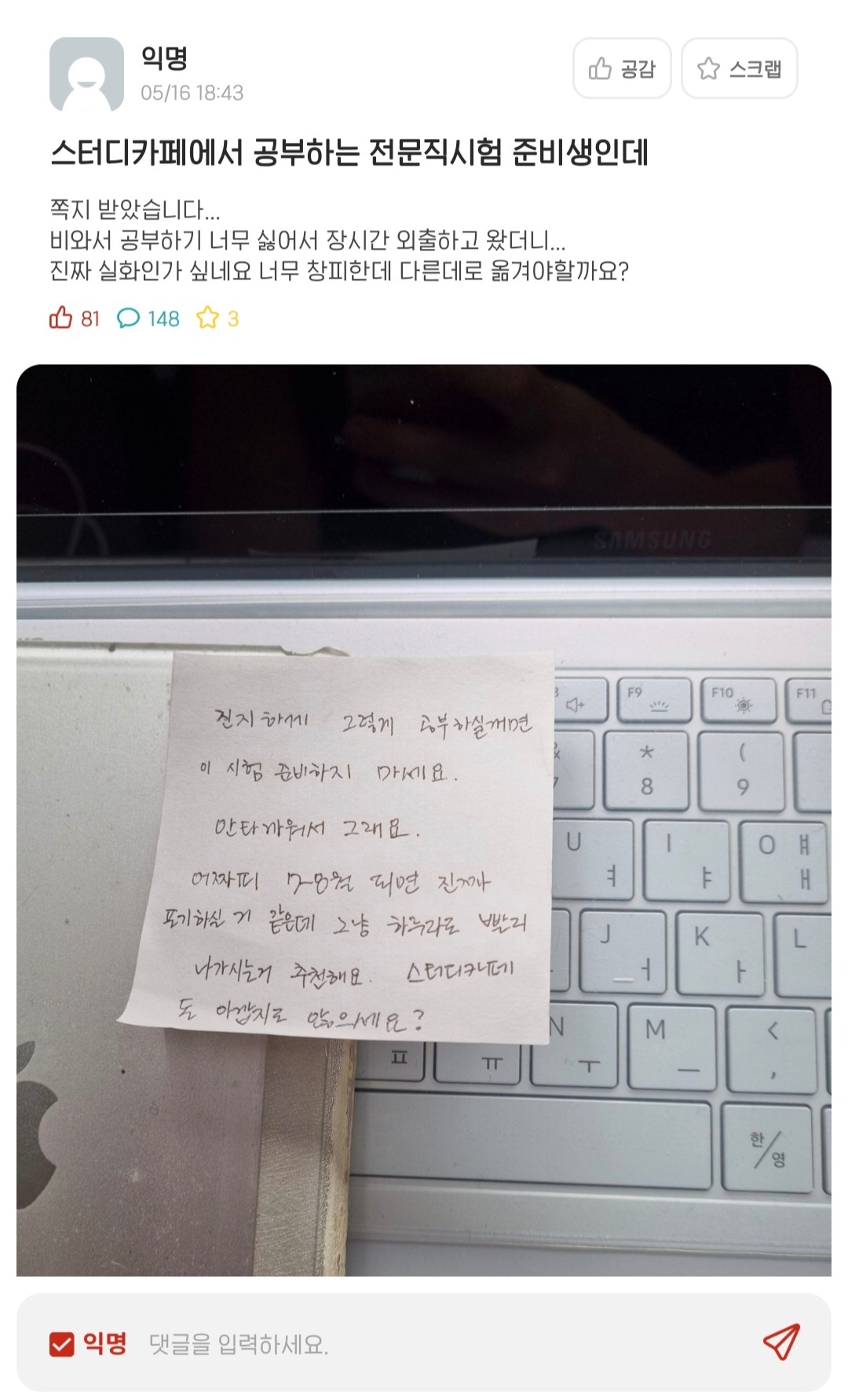The width and height of the screenshot is (848, 1400).
Task: Tap the yellow star scrap count icon
Action: tap(208, 318)
